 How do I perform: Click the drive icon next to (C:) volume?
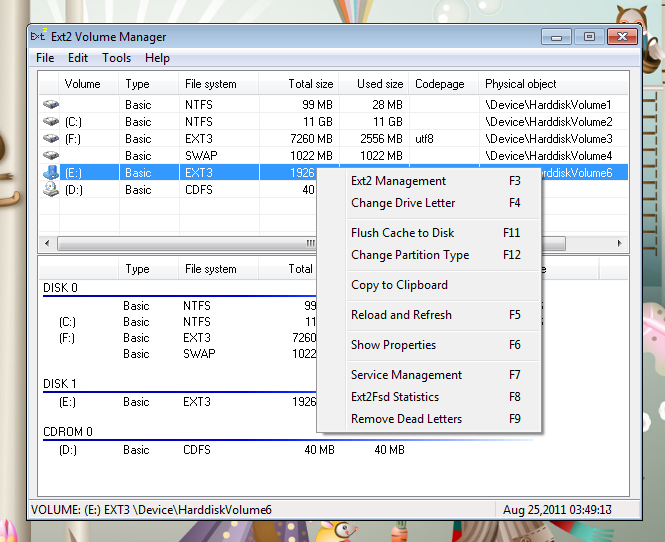click(x=51, y=122)
